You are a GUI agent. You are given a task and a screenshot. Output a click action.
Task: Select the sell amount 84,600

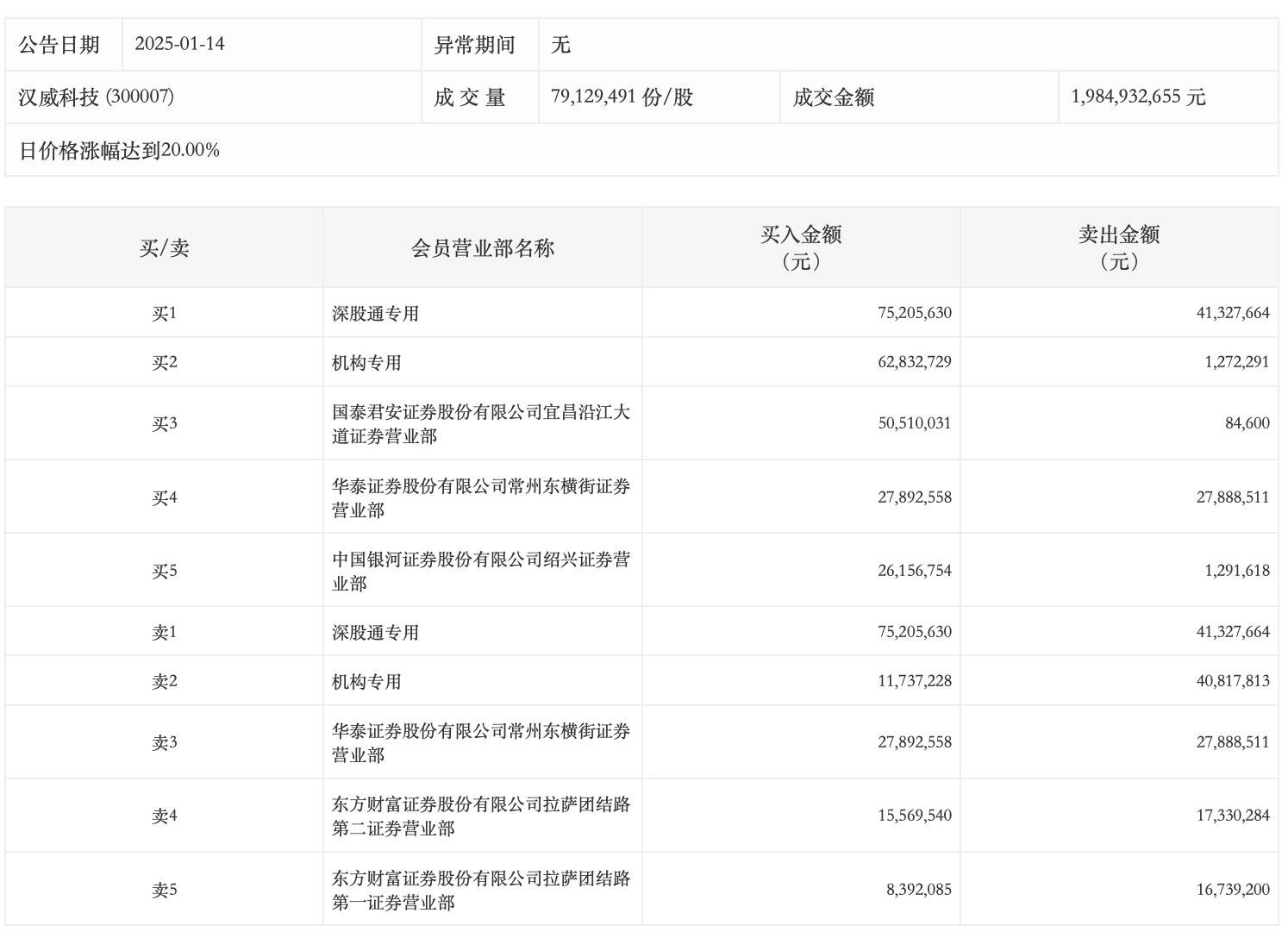click(x=1247, y=423)
